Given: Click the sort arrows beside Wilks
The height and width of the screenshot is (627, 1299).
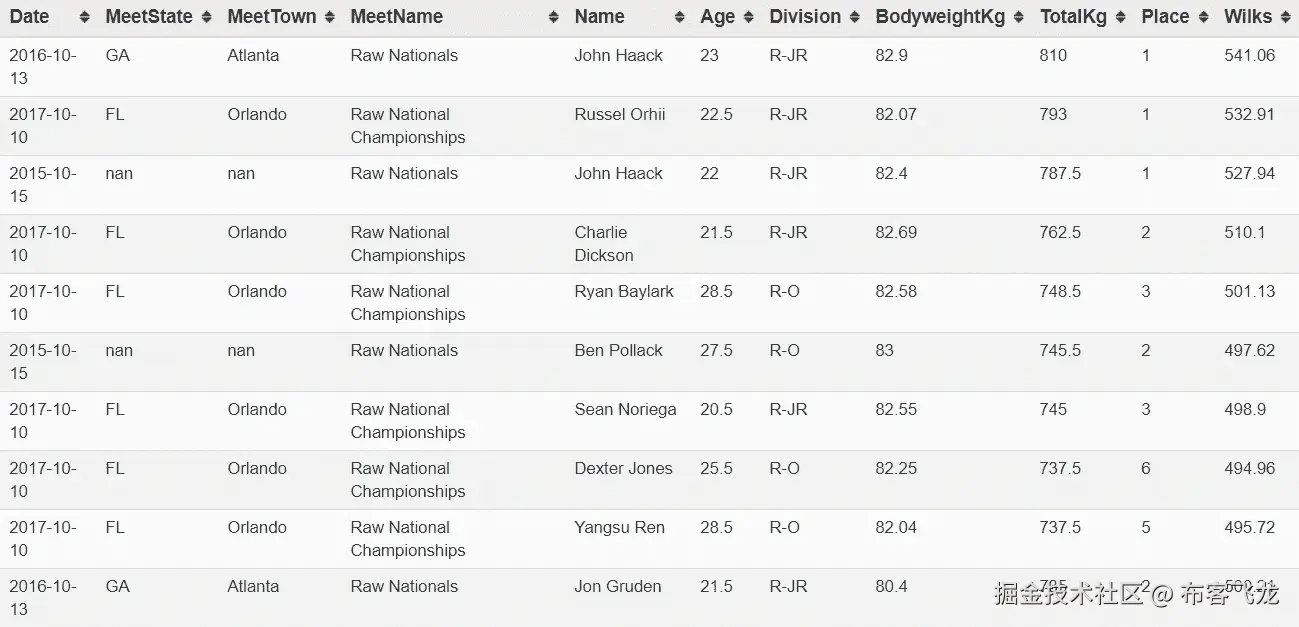Looking at the screenshot, I should click(x=1286, y=18).
